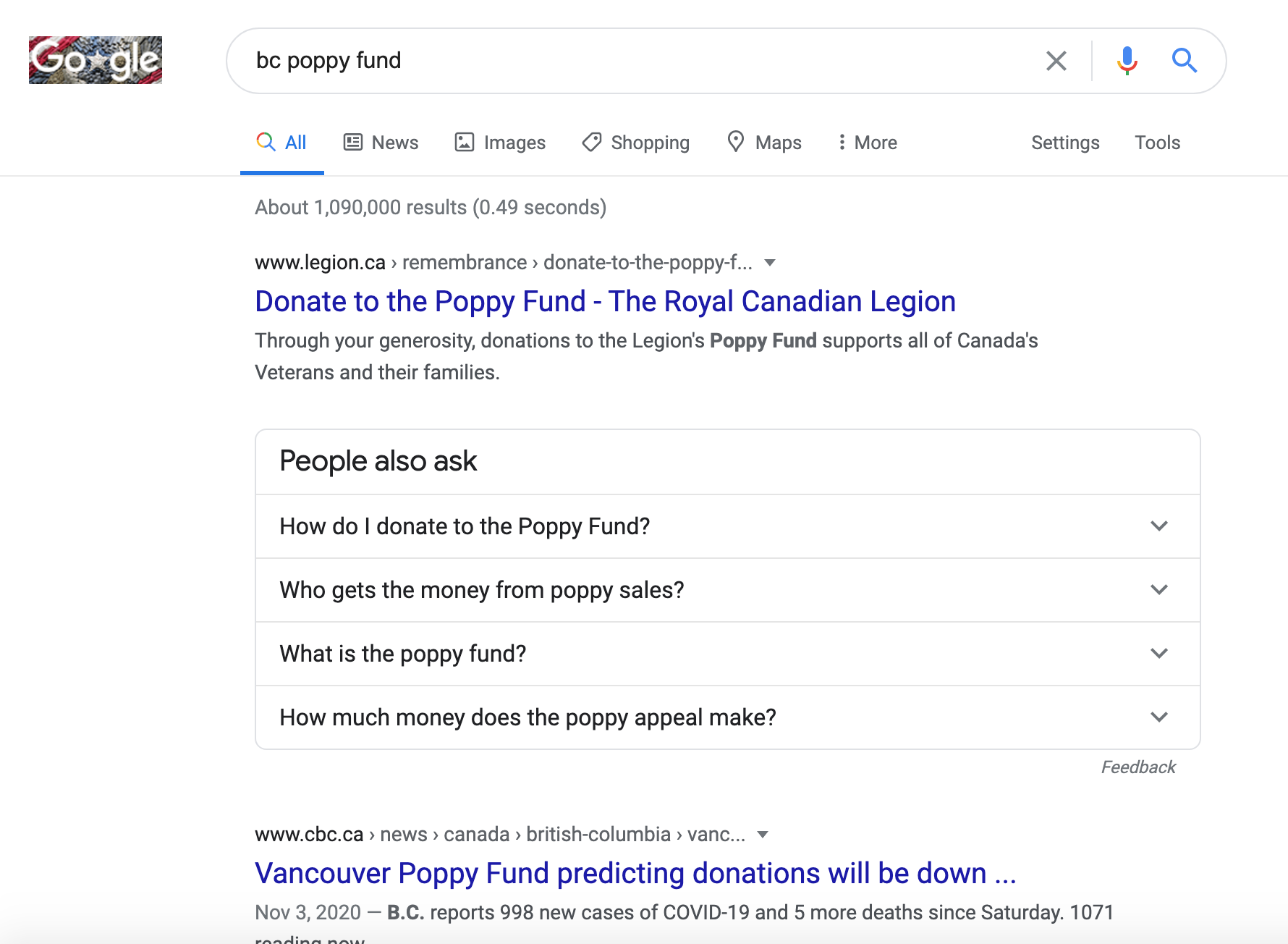This screenshot has height=944, width=1288.
Task: Click the blue magnifying glass search icon
Action: (1184, 61)
